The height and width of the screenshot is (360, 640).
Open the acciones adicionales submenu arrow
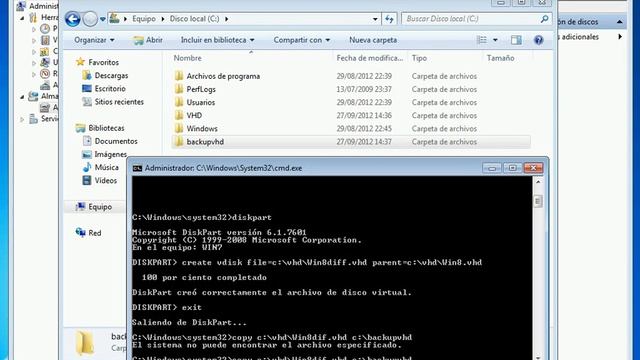coord(620,37)
